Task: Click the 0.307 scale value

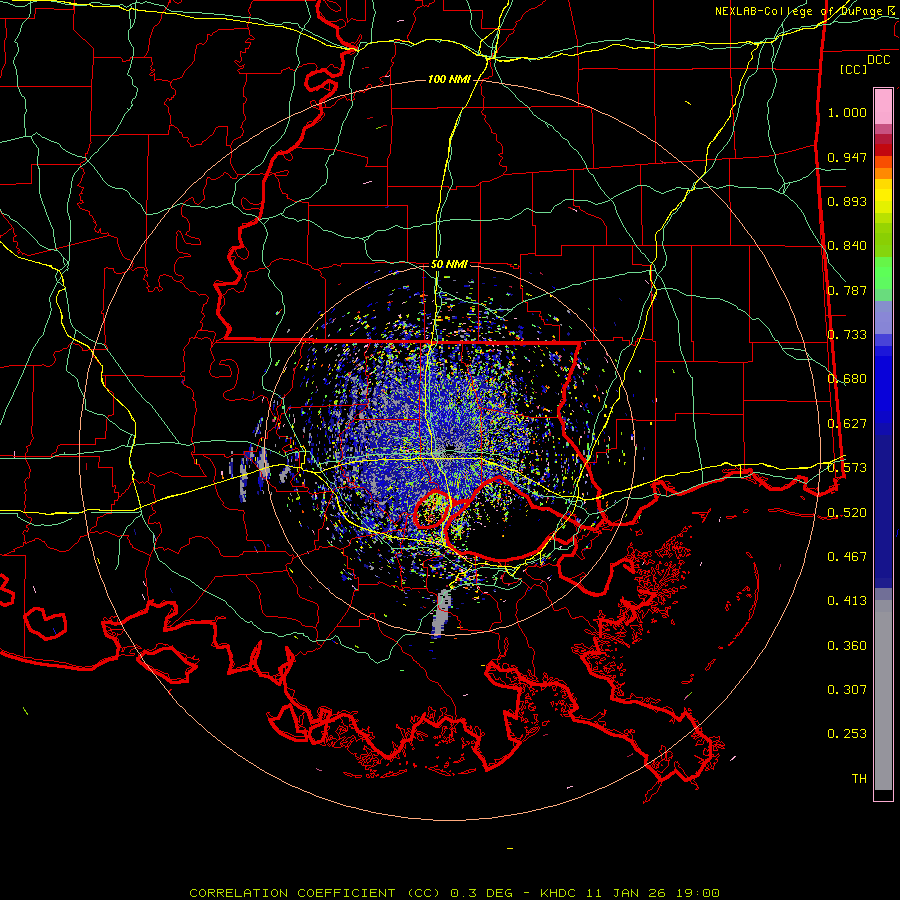Action: (847, 690)
